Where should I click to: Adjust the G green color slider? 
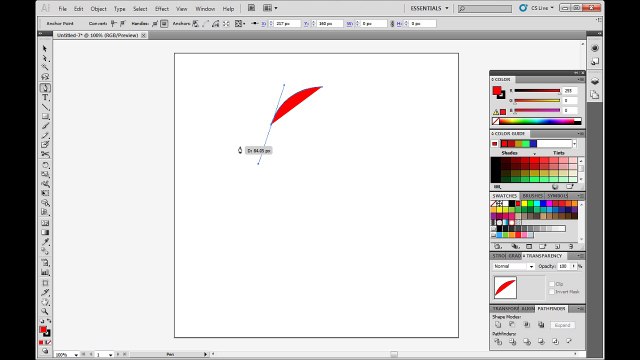point(537,100)
